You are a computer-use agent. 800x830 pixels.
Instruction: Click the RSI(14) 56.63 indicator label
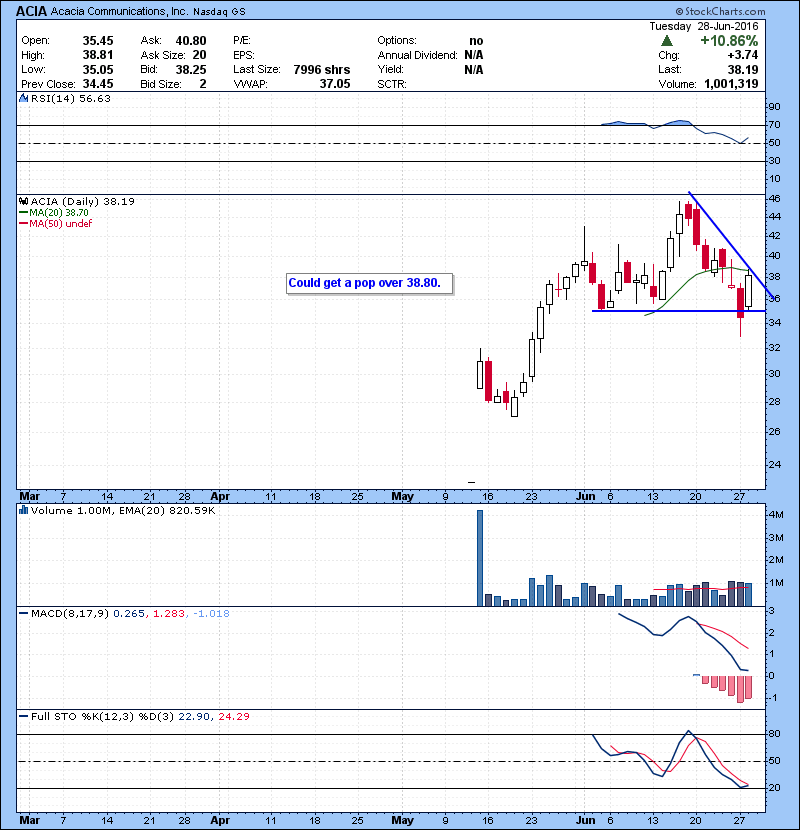pos(70,98)
